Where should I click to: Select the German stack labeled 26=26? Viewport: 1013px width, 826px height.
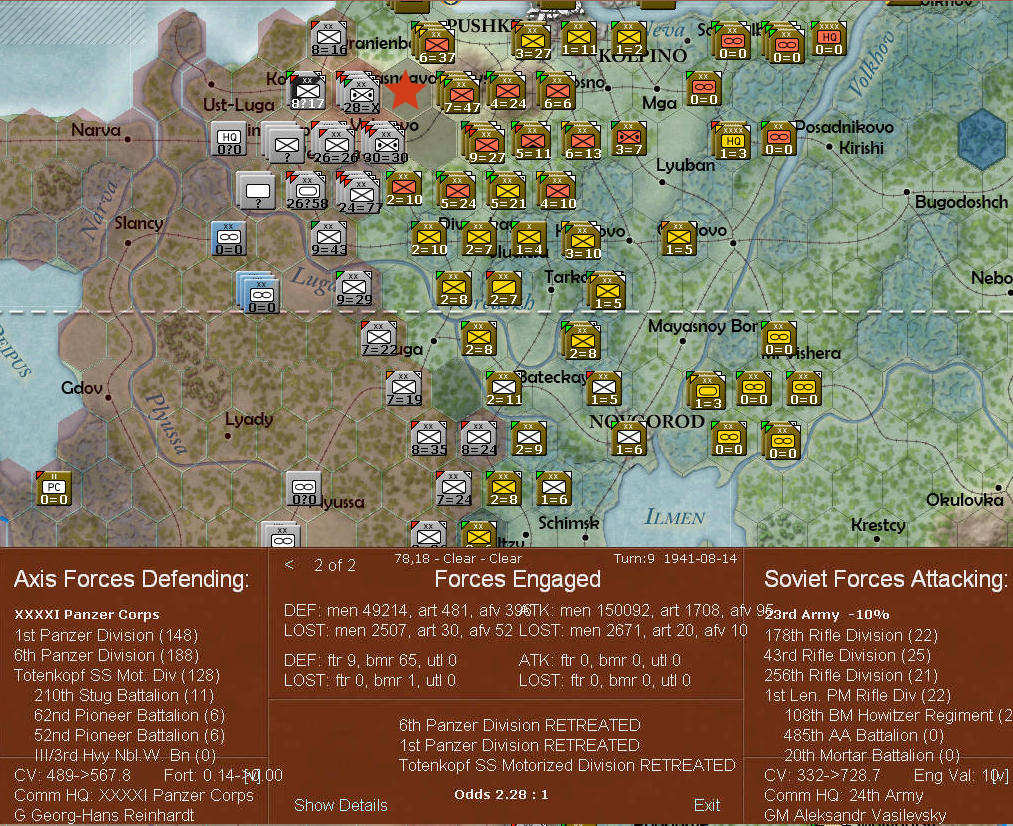[335, 143]
